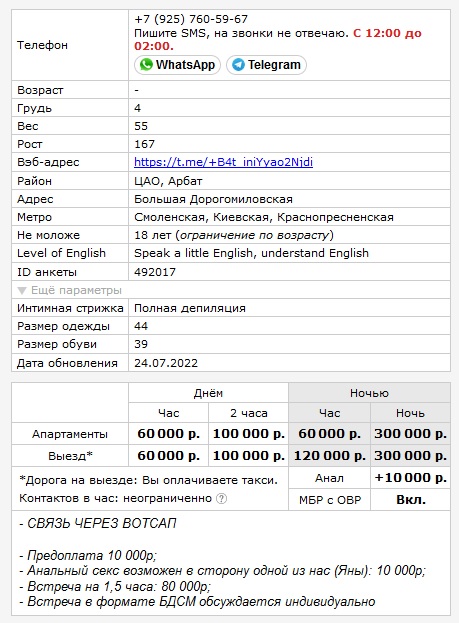Click the Район value ЦАО, Арбат
This screenshot has width=459, height=623.
[x=168, y=181]
